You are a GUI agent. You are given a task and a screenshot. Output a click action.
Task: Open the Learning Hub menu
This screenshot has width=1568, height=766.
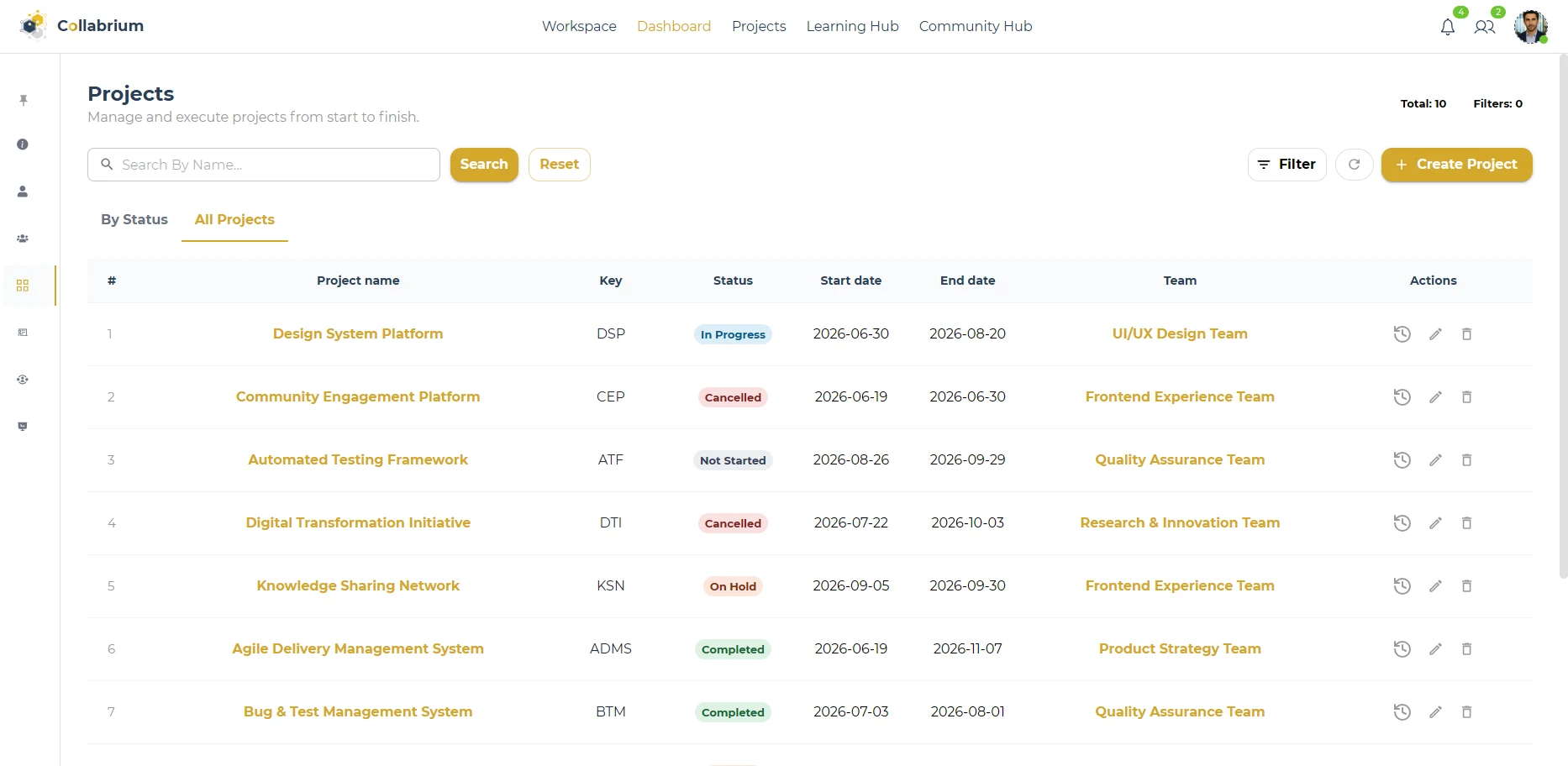pyautogui.click(x=852, y=26)
